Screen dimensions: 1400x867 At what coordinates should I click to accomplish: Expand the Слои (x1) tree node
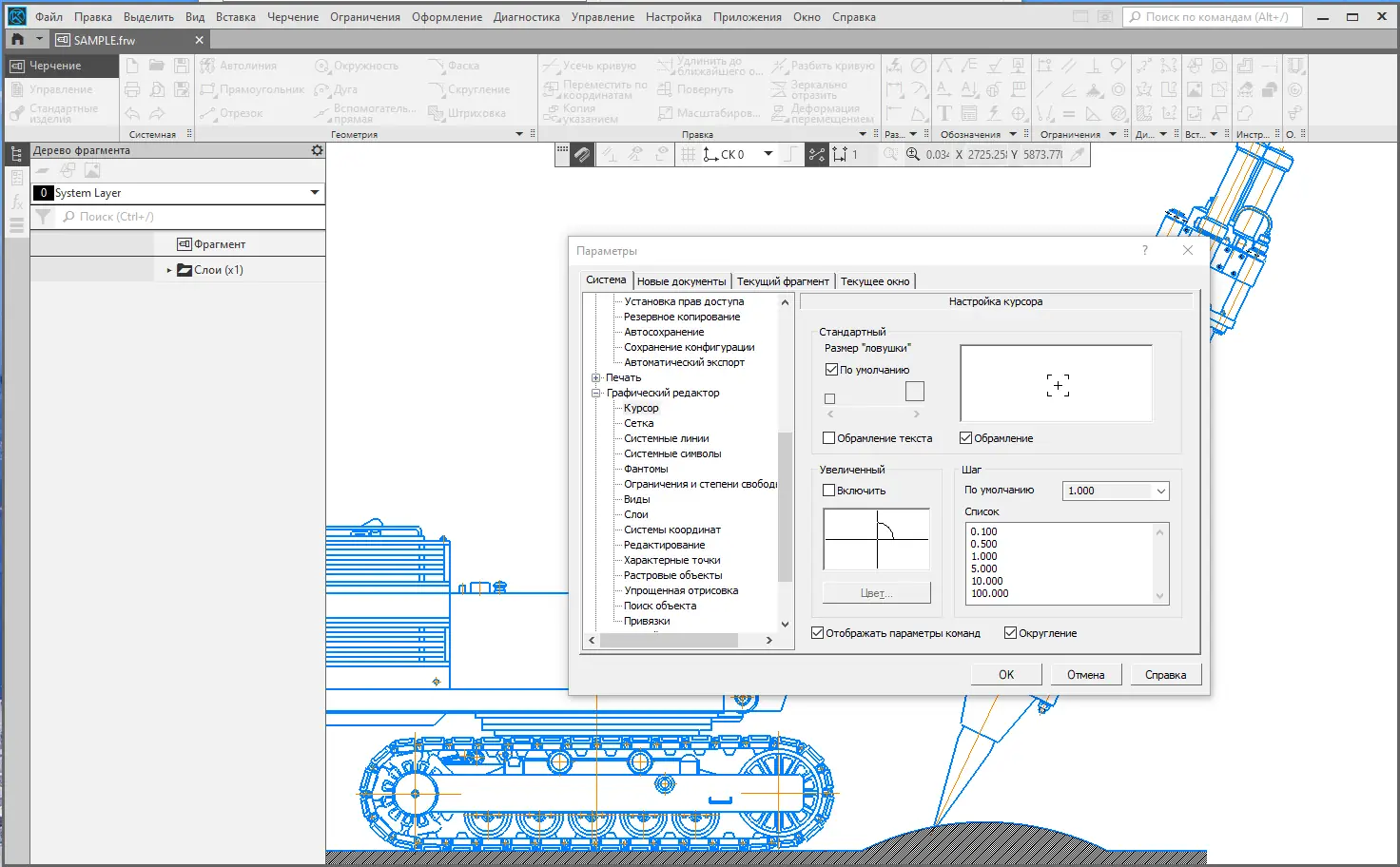click(x=169, y=270)
